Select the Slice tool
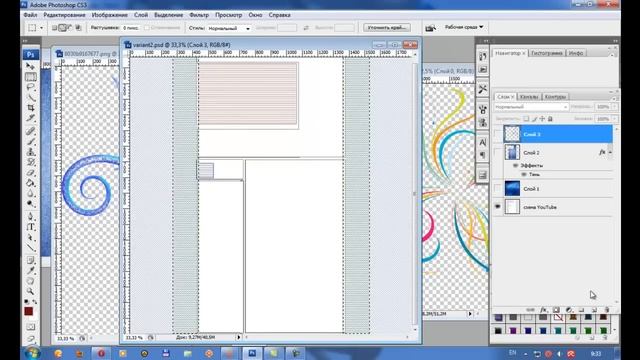 click(31, 118)
